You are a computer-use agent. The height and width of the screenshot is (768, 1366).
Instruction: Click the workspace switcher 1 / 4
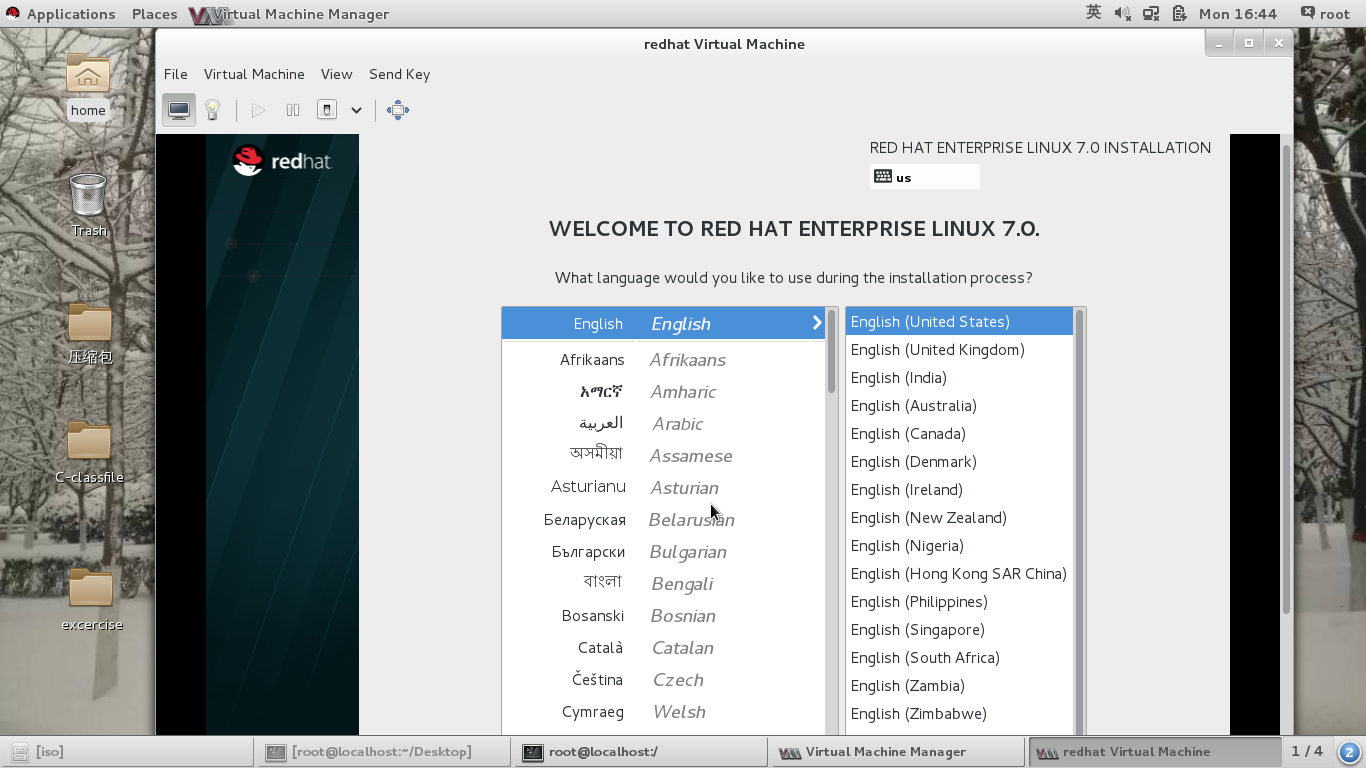pos(1307,751)
